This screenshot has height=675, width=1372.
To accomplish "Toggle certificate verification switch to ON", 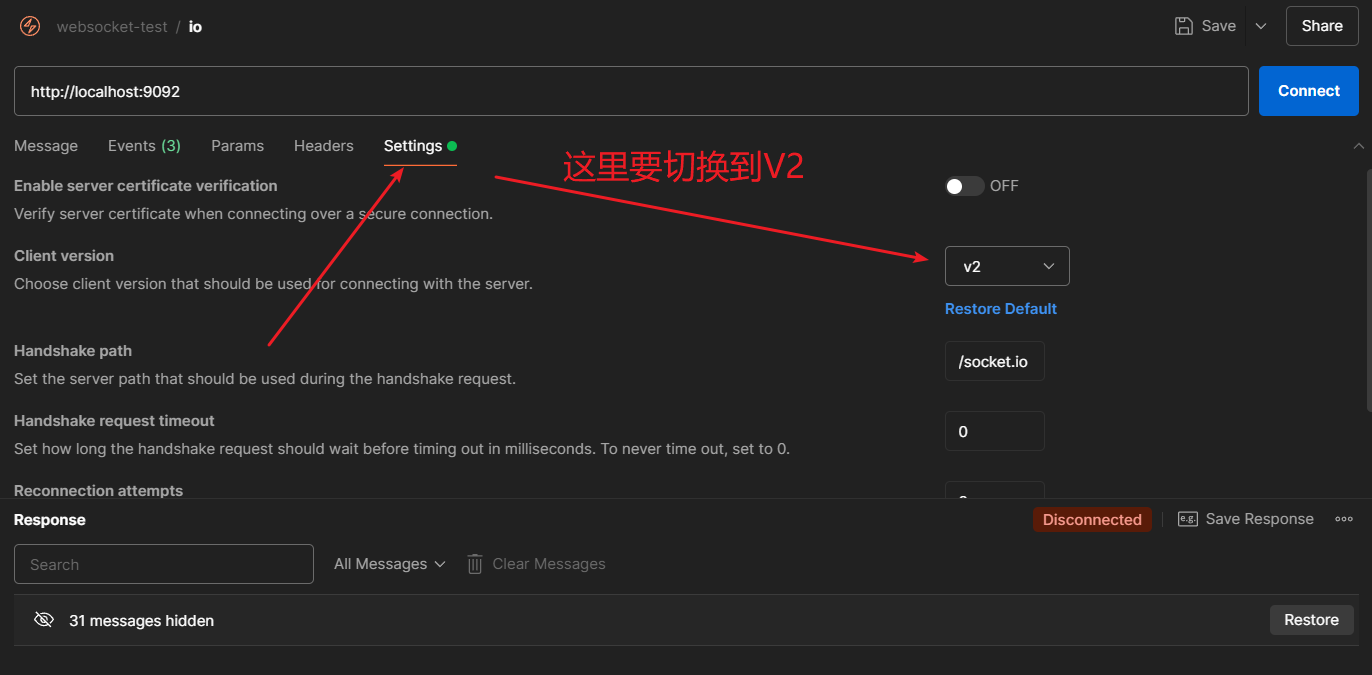I will click(963, 185).
